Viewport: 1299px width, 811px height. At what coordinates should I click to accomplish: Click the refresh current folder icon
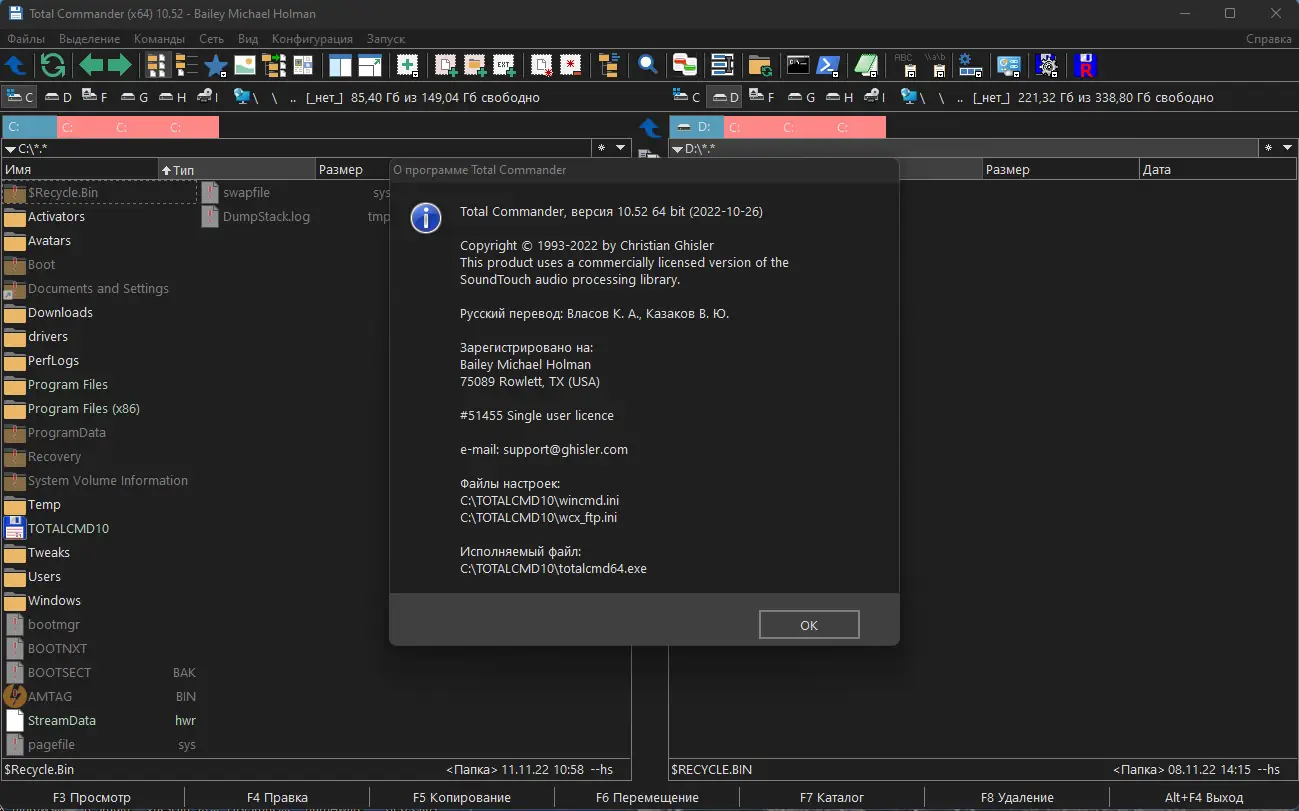coord(51,64)
